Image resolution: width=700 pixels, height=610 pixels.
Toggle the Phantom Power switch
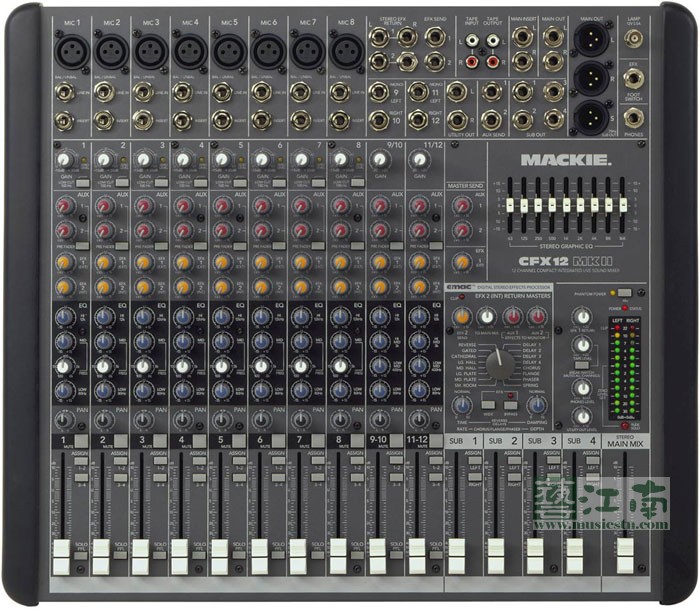click(624, 291)
